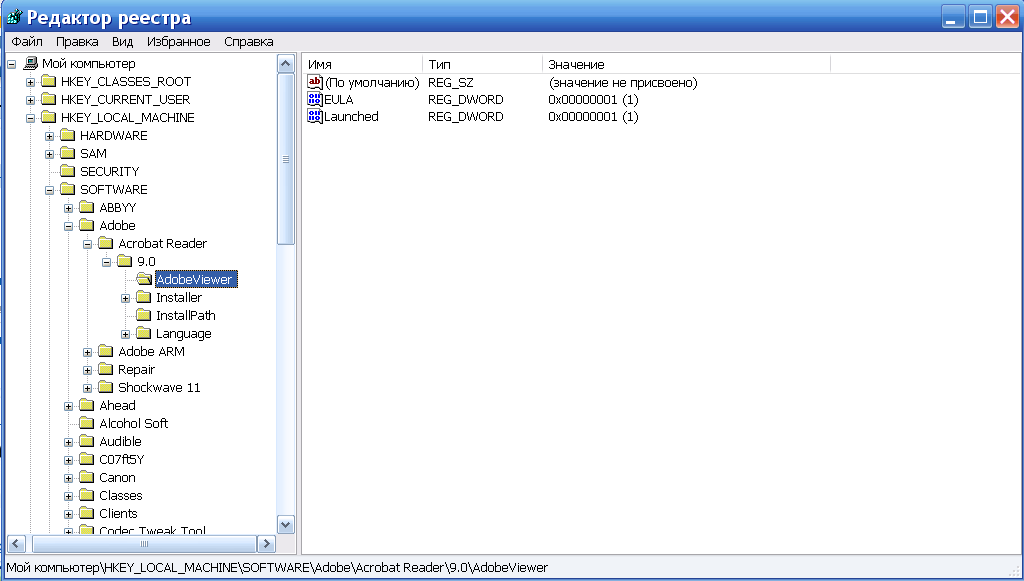Click the Registry Editor title bar icon
Image resolution: width=1024 pixels, height=581 pixels.
coord(14,16)
